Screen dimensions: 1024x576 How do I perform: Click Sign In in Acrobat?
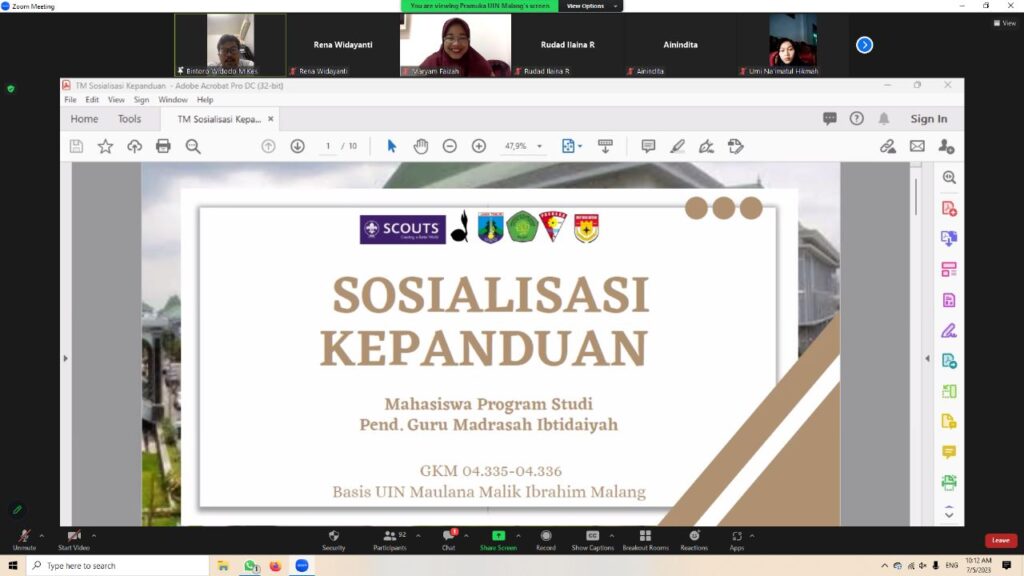coord(928,119)
